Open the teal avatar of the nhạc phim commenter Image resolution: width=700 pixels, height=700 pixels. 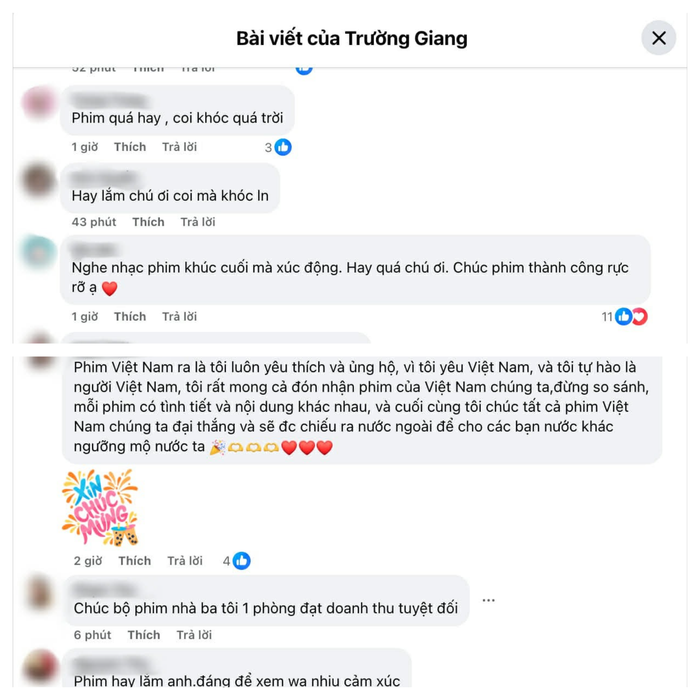[x=39, y=252]
